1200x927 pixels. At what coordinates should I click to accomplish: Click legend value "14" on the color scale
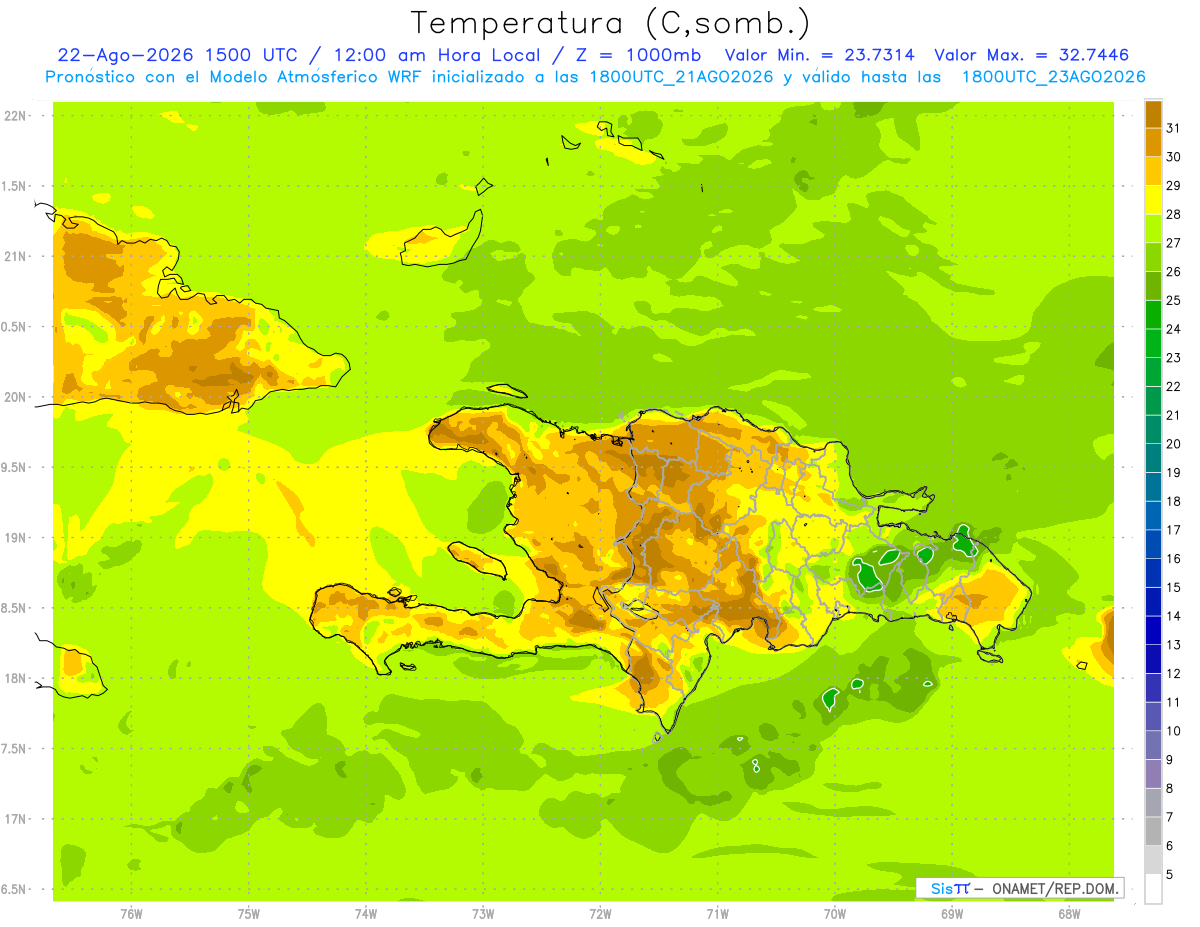click(1173, 616)
